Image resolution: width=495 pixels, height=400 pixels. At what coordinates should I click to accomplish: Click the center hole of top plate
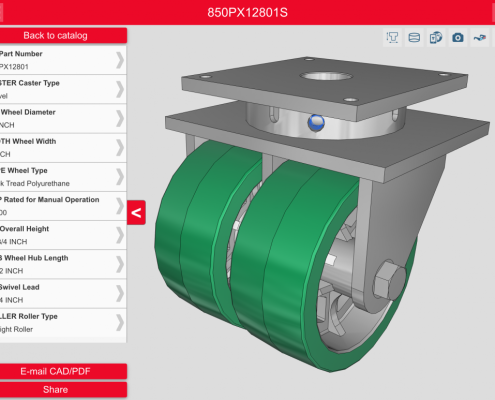point(326,76)
